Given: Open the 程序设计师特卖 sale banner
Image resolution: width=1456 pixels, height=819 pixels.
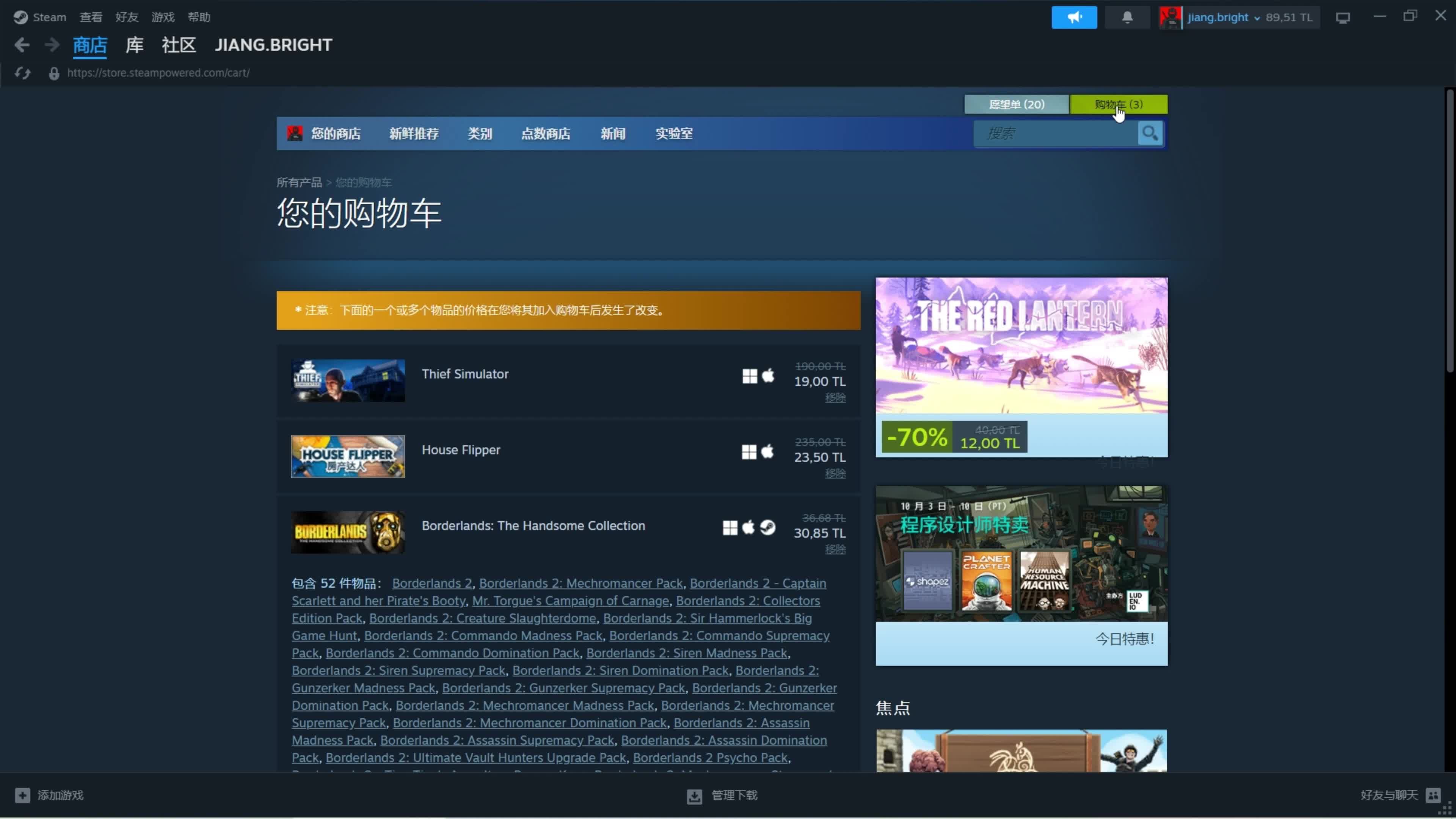Looking at the screenshot, I should pos(1021,576).
